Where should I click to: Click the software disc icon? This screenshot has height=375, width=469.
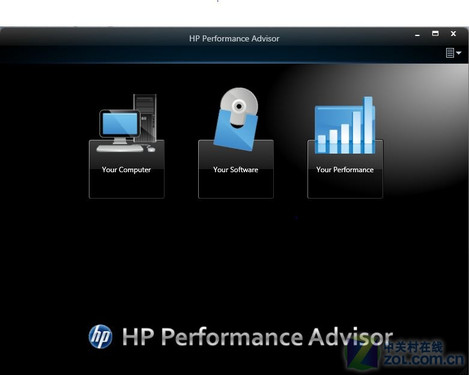[236, 119]
